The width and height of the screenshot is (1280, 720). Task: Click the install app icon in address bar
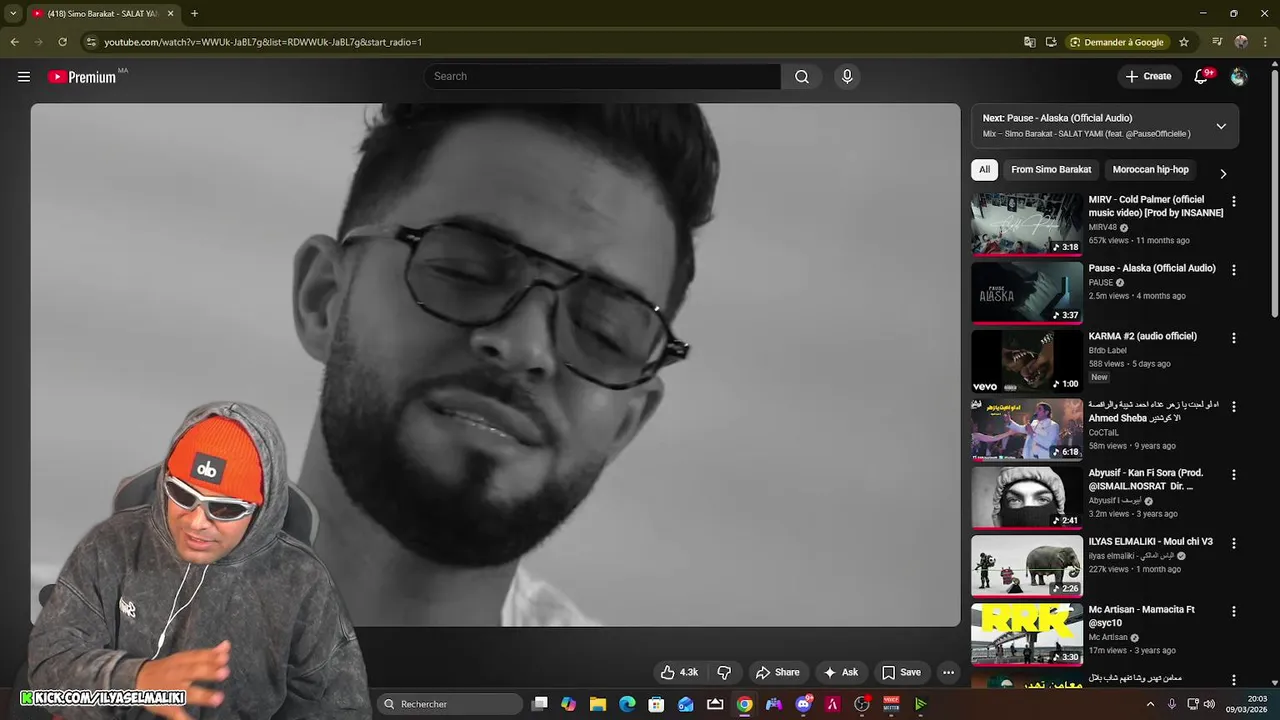[x=1051, y=42]
